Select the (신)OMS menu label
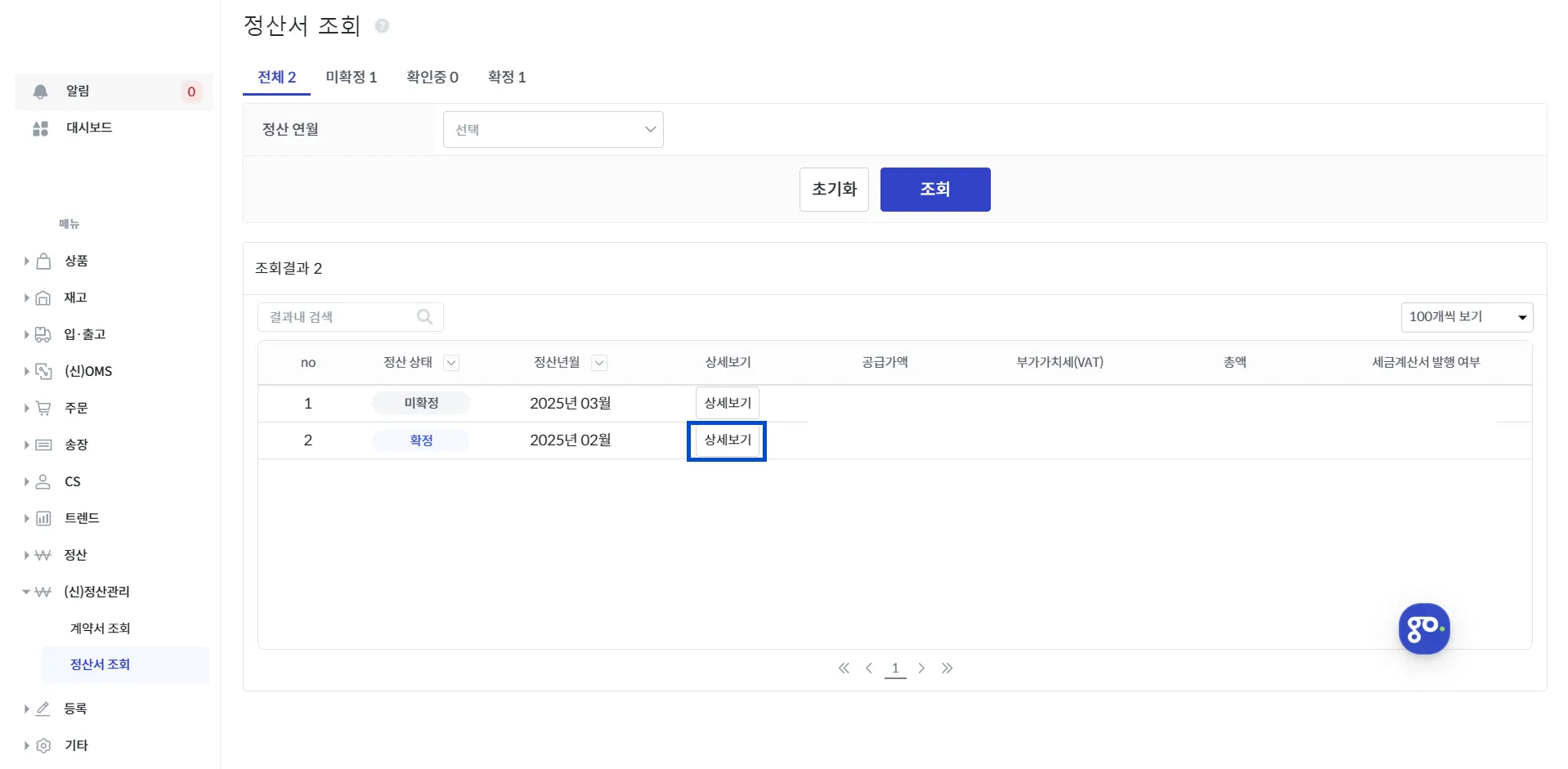The height and width of the screenshot is (769, 1568). (x=88, y=371)
